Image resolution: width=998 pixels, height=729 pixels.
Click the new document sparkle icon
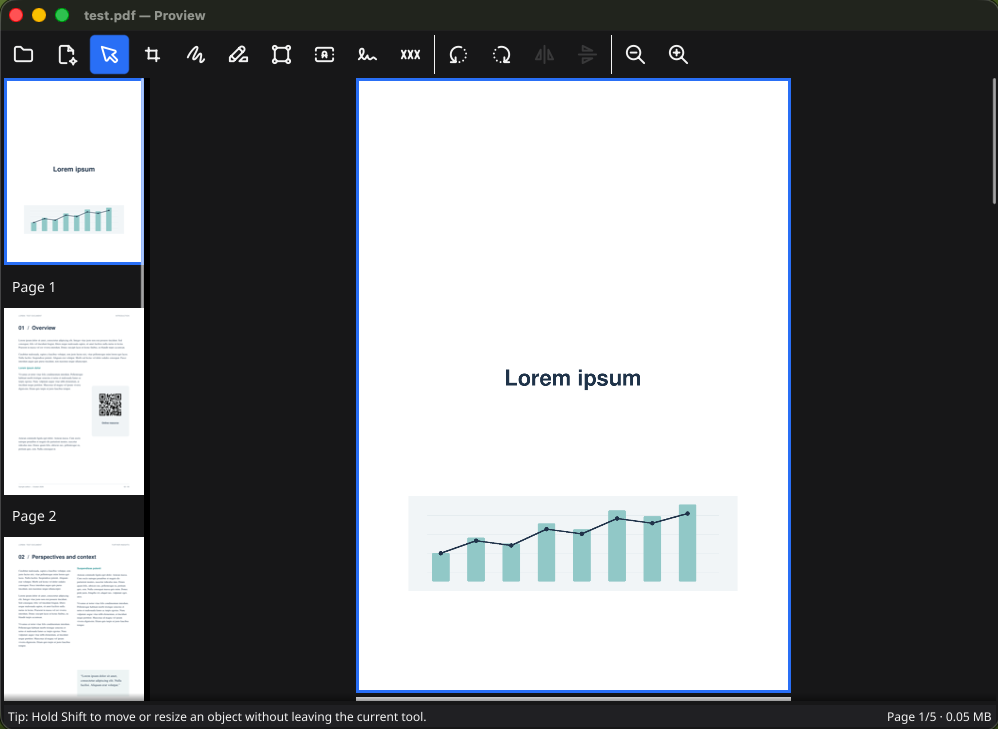click(x=67, y=55)
